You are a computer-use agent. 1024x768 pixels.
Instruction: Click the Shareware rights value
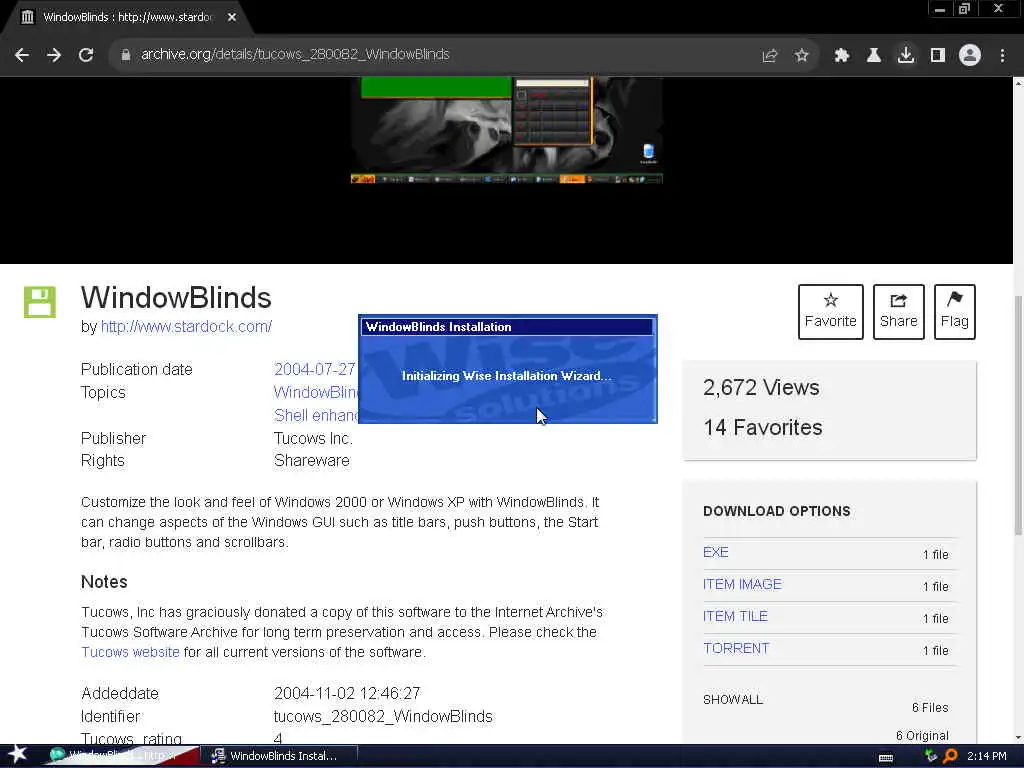(312, 460)
